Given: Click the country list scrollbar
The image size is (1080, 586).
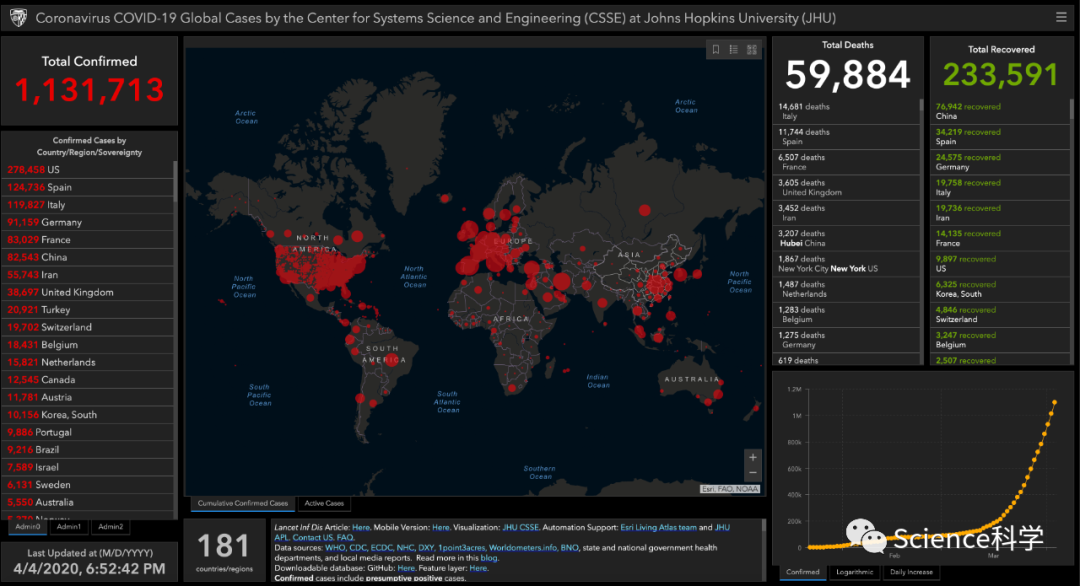Looking at the screenshot, I should click(x=175, y=182).
